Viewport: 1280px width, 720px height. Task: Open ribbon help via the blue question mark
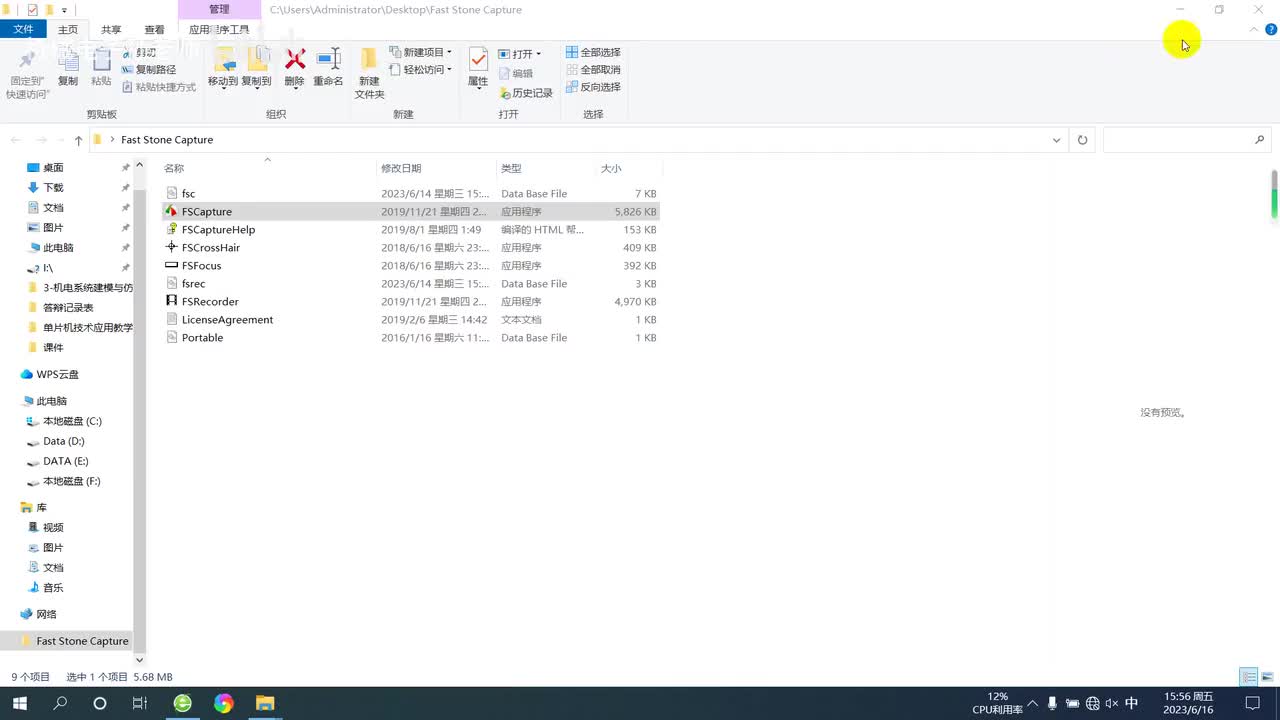(1271, 30)
